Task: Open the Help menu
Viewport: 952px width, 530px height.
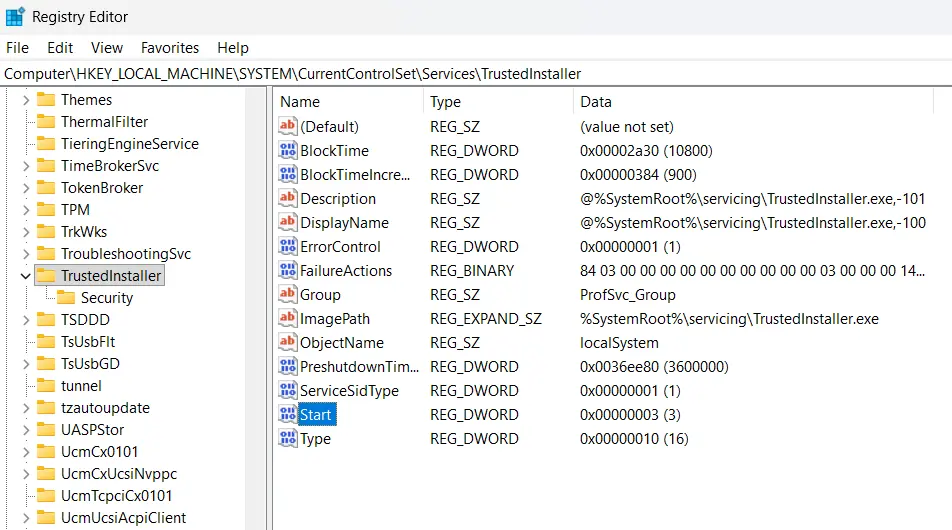Action: (x=233, y=47)
